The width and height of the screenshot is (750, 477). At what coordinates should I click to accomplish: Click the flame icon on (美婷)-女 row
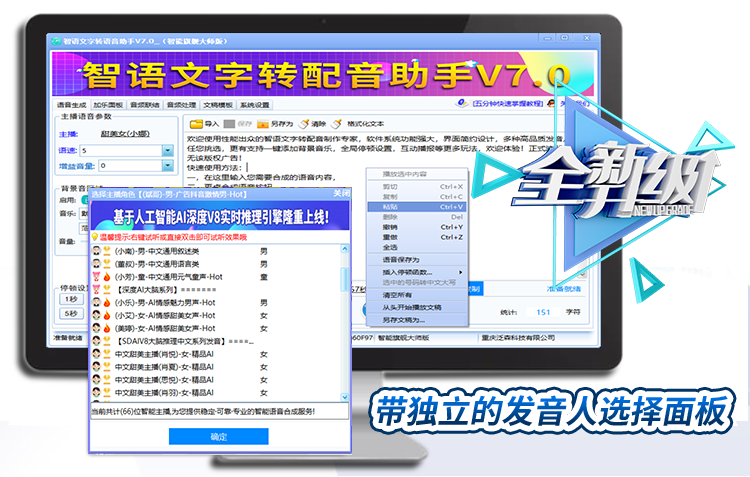tap(107, 328)
